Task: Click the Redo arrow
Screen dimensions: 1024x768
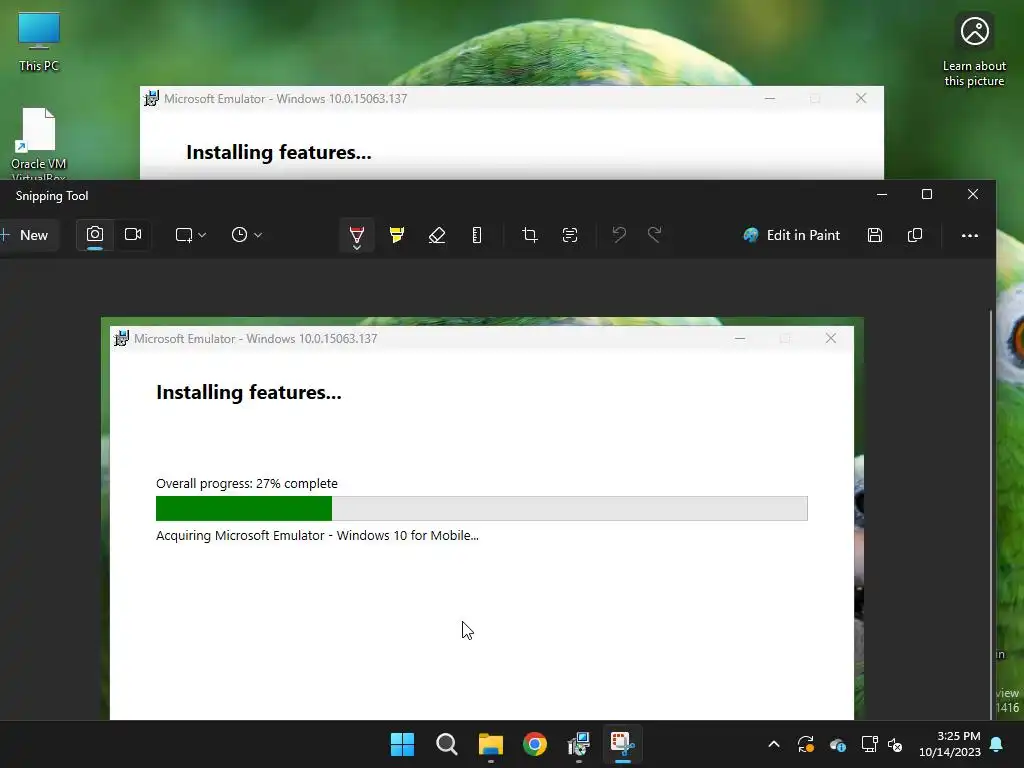Action: 654,235
